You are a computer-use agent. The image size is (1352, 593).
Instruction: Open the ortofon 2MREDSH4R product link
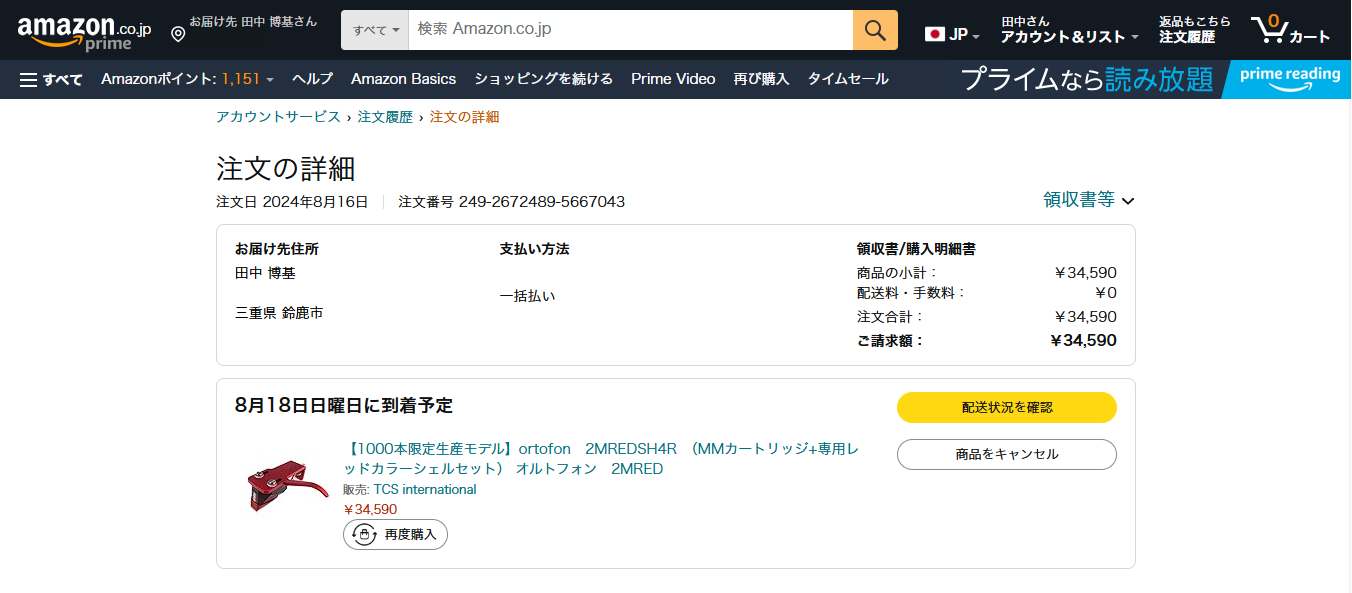(x=602, y=458)
